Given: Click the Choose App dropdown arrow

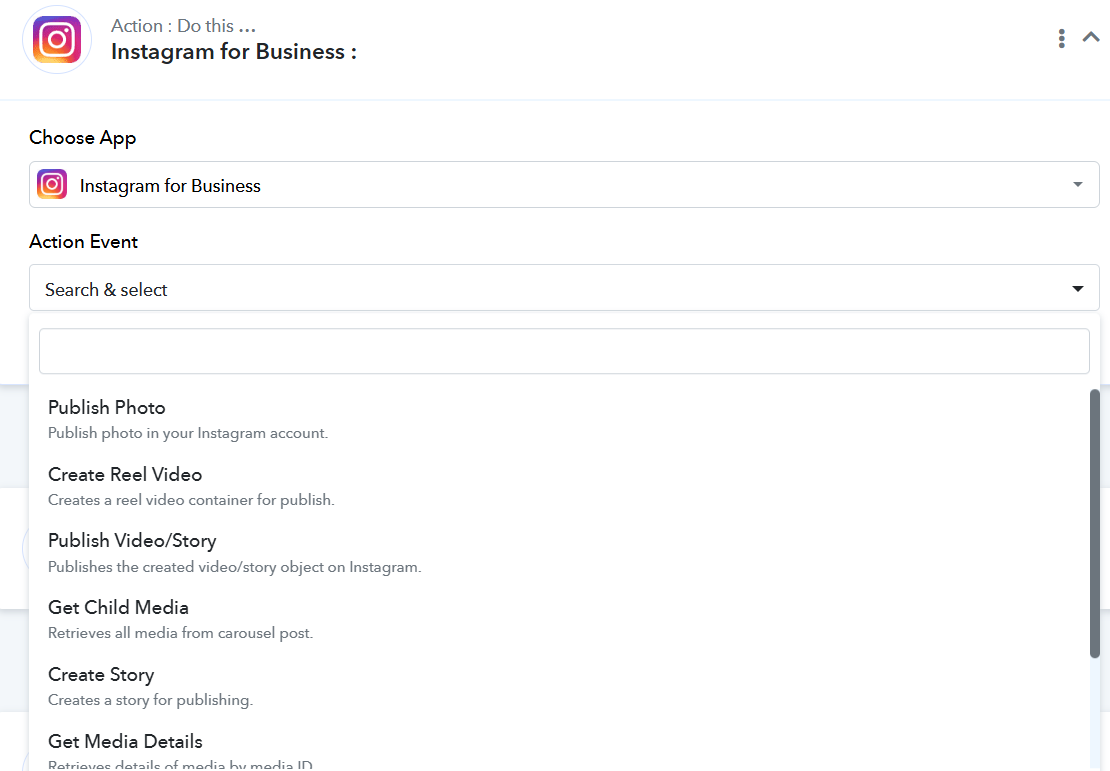Looking at the screenshot, I should 1077,185.
